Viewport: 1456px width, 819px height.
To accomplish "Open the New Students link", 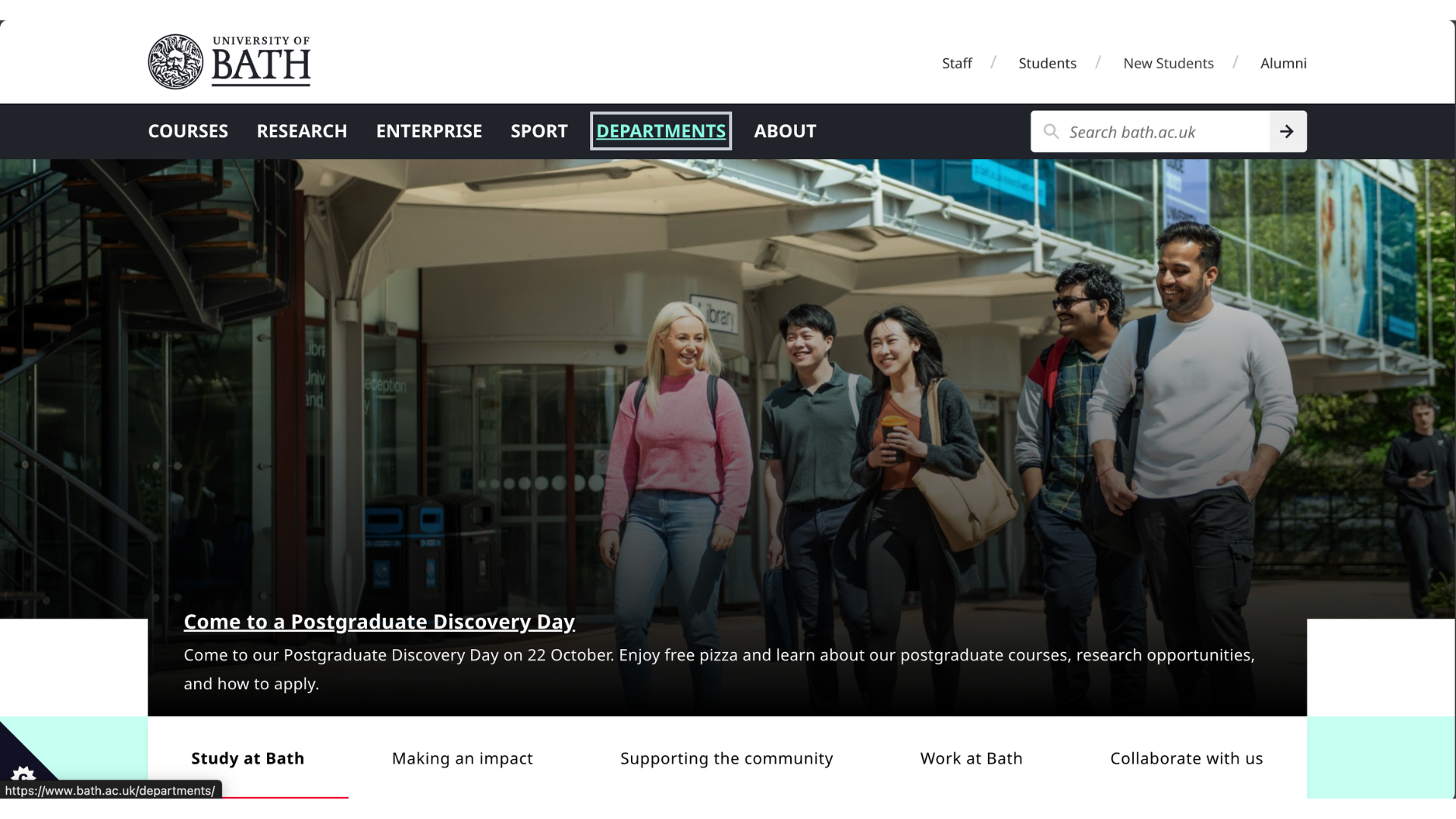I will 1168,64.
